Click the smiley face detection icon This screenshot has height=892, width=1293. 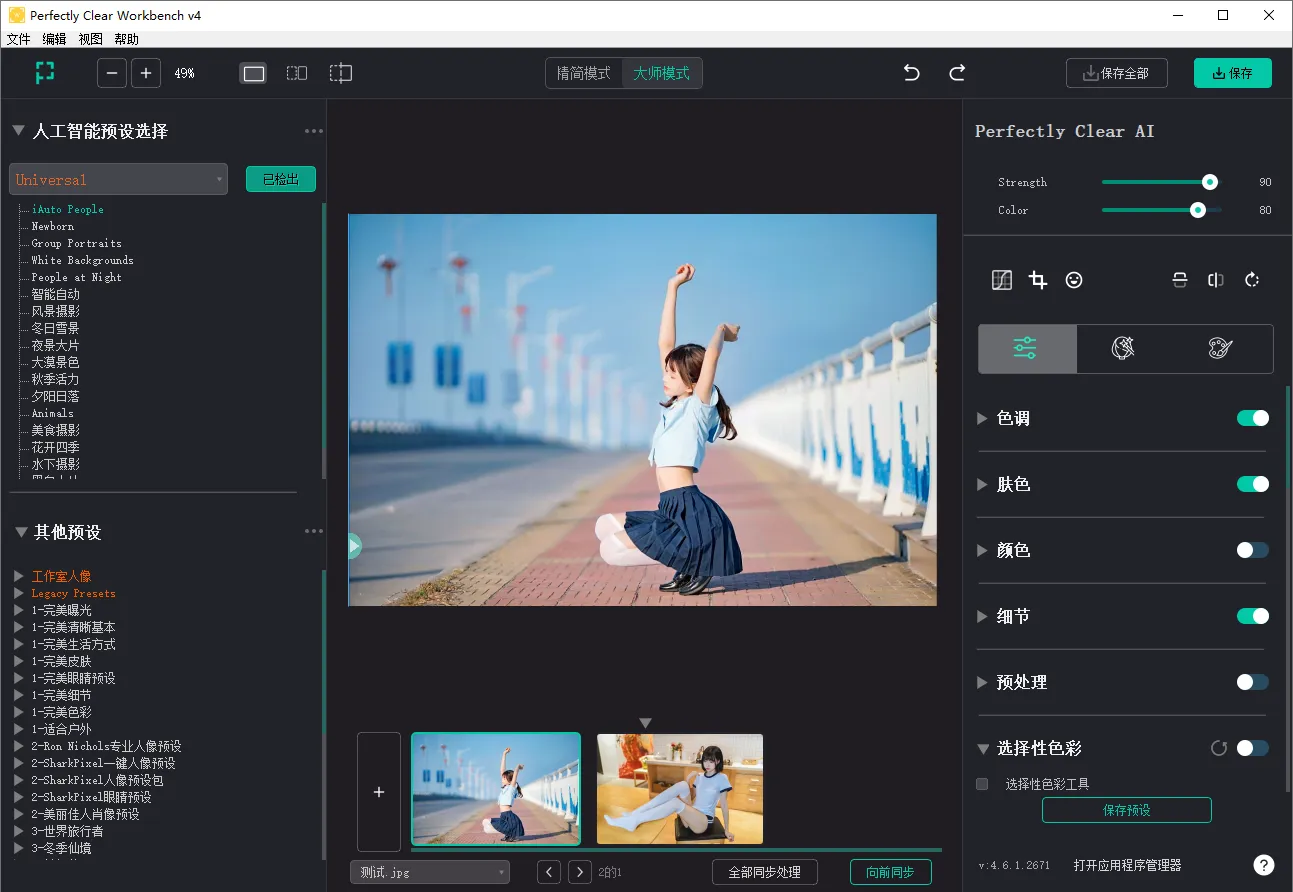point(1074,280)
